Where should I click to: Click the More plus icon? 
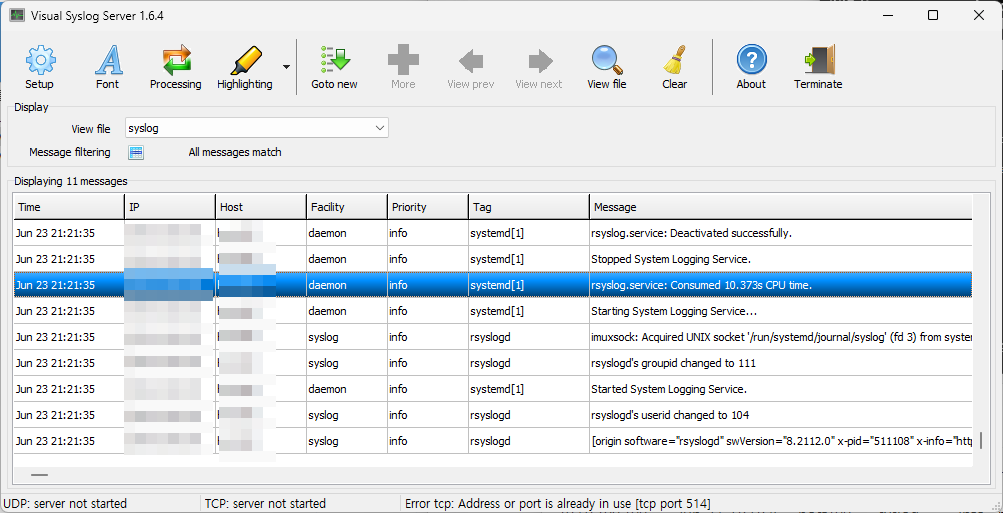point(403,61)
